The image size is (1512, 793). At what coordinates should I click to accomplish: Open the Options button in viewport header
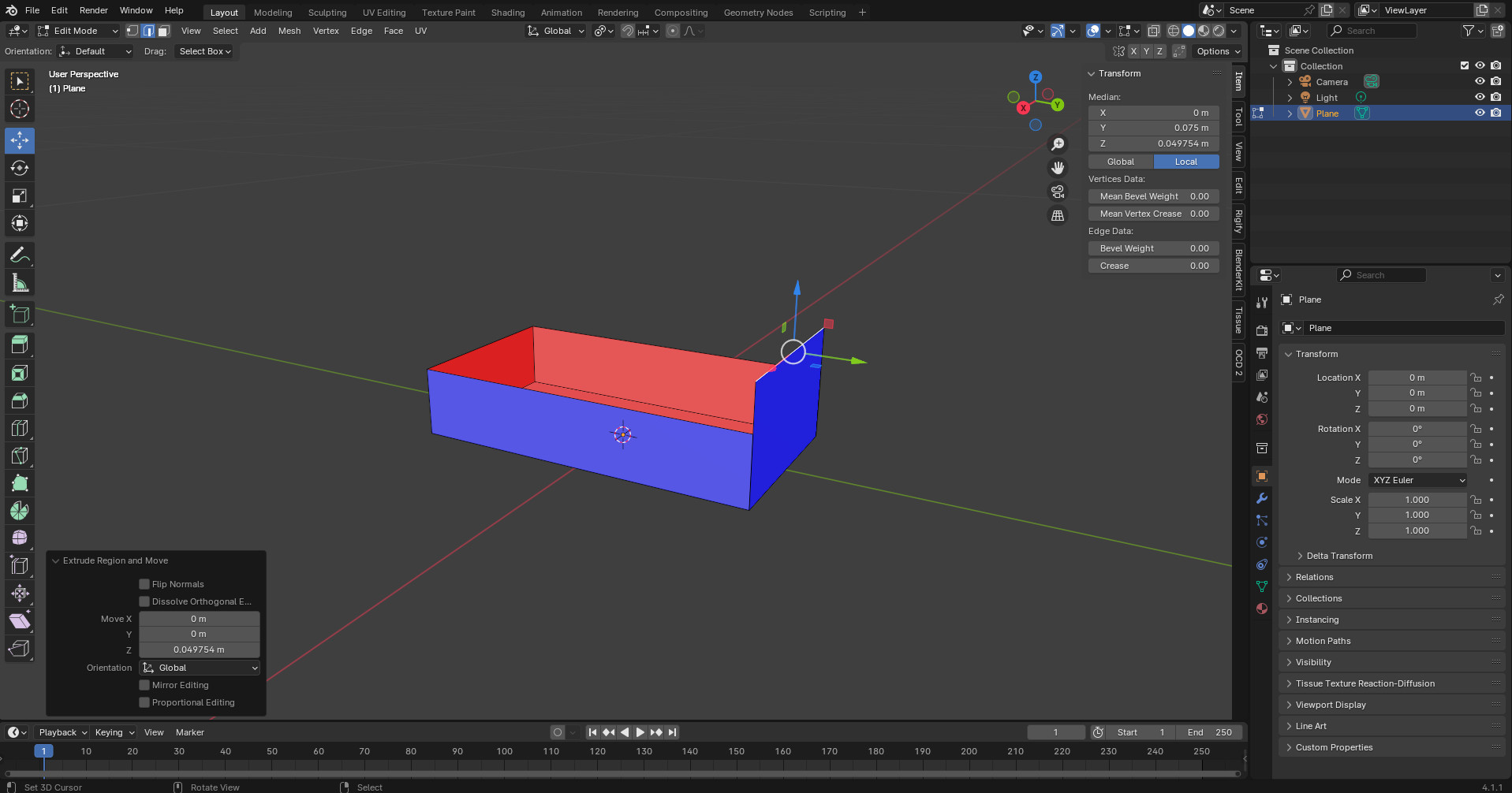point(1218,51)
